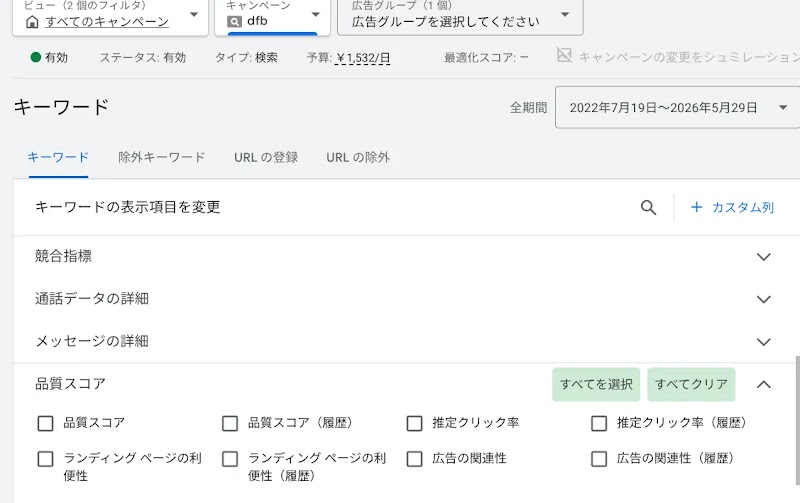Click the キーワードの表示項目を変更 heading

(x=128, y=207)
